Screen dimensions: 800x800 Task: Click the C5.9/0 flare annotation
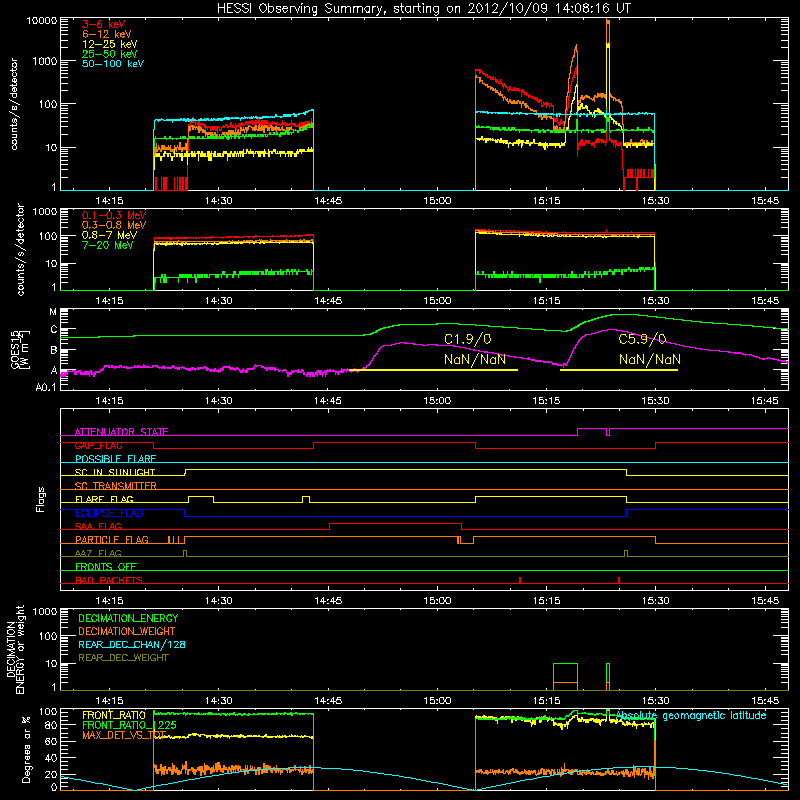[642, 339]
